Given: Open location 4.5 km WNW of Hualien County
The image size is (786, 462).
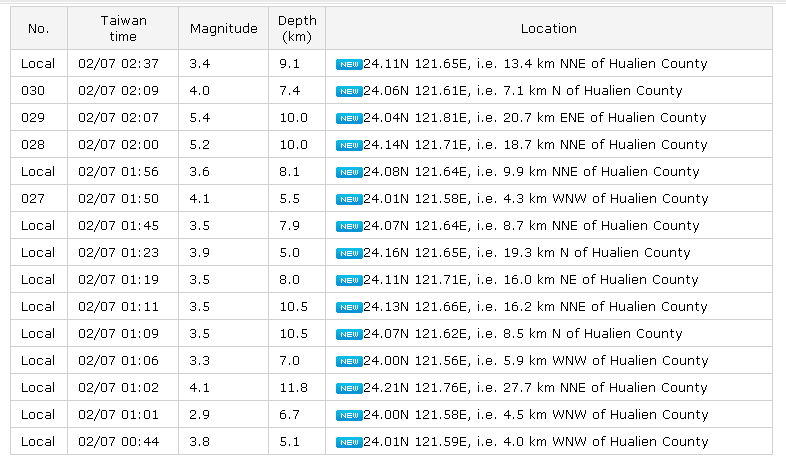Looking at the screenshot, I should (535, 415).
